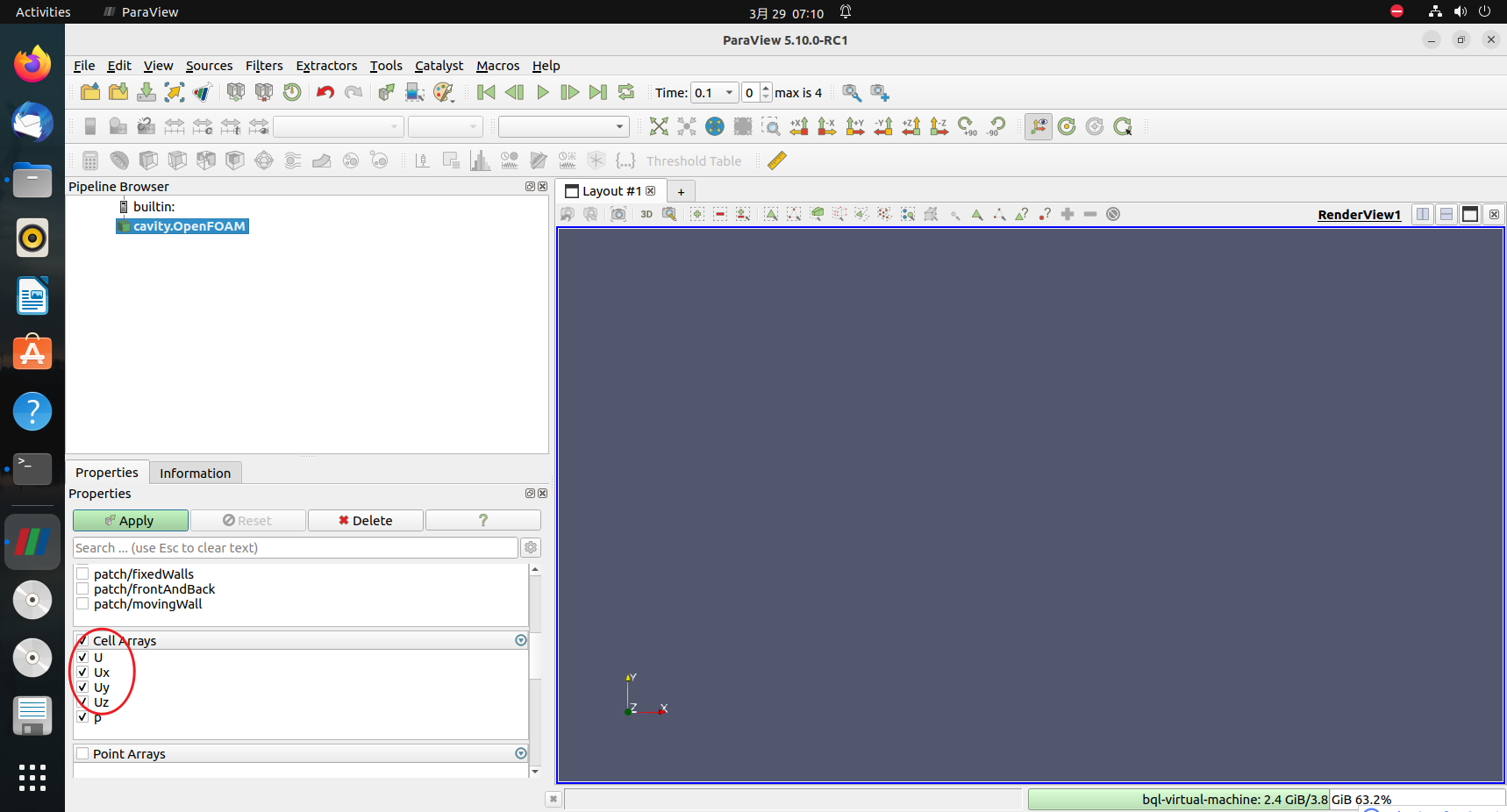Image resolution: width=1507 pixels, height=812 pixels.
Task: Add a new layout tab
Action: pos(681,191)
